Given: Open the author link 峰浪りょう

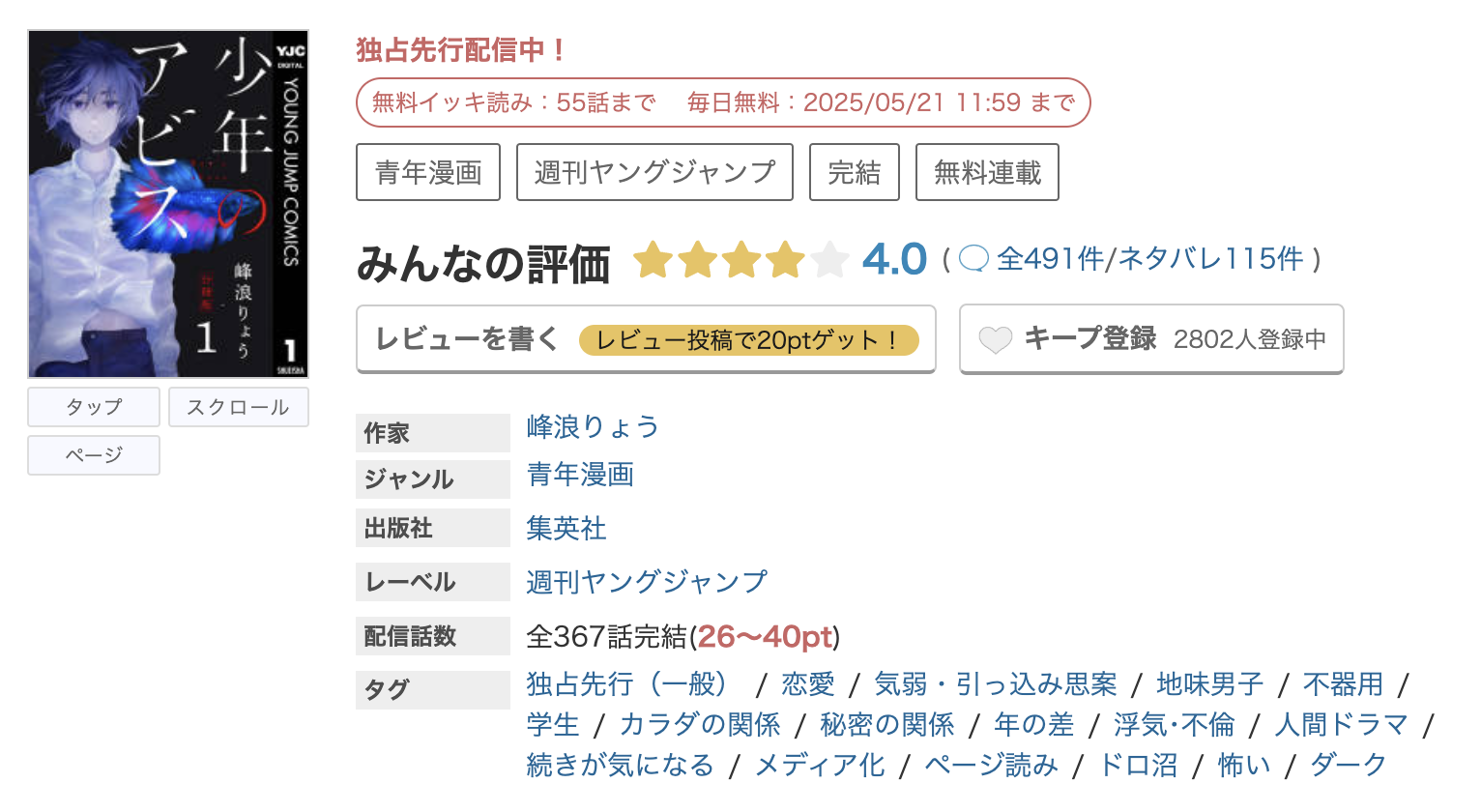Looking at the screenshot, I should (x=592, y=426).
